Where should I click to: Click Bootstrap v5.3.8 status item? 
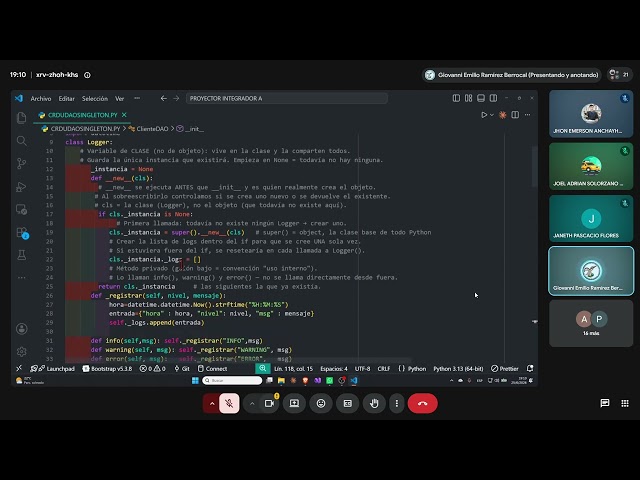[108, 369]
